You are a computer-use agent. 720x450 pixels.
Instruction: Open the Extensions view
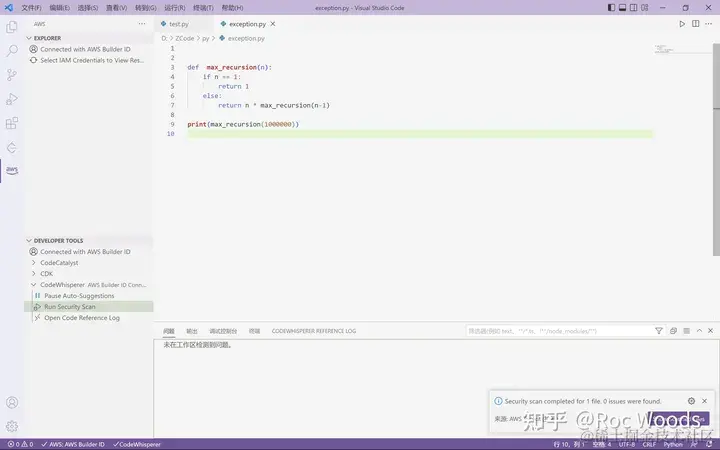coord(12,123)
